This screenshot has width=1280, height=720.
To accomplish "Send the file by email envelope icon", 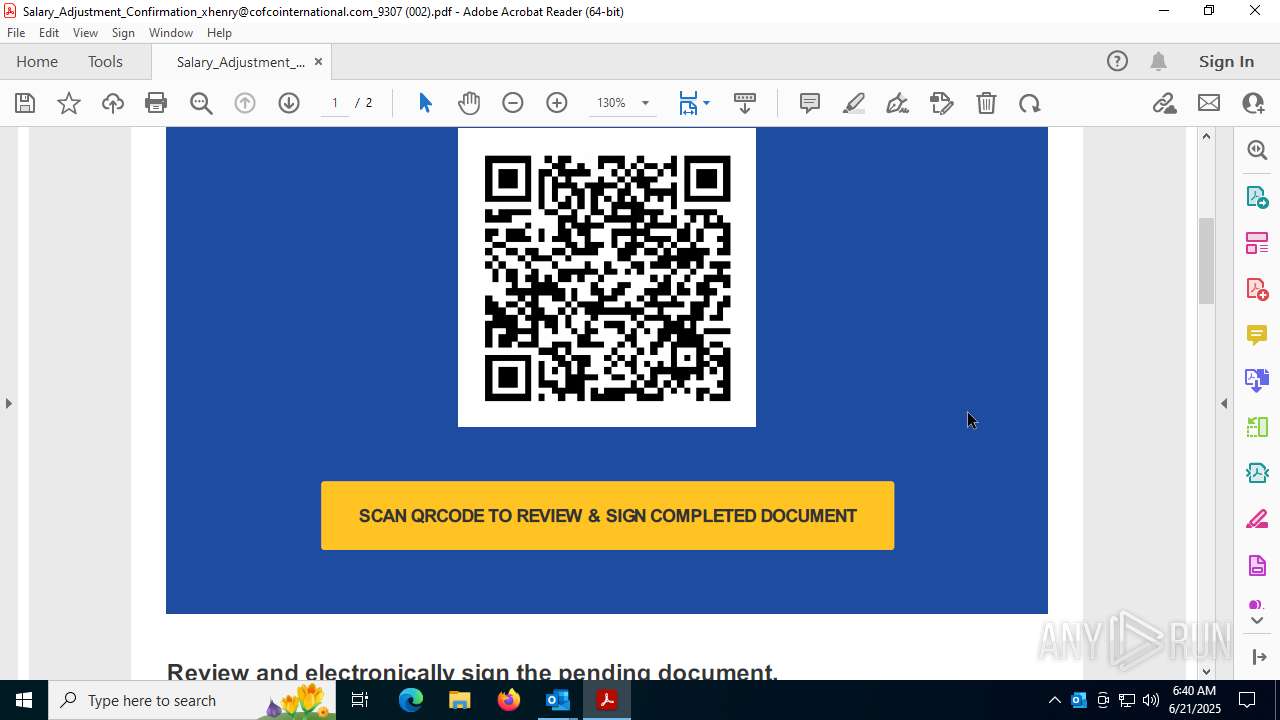I will click(x=1209, y=103).
